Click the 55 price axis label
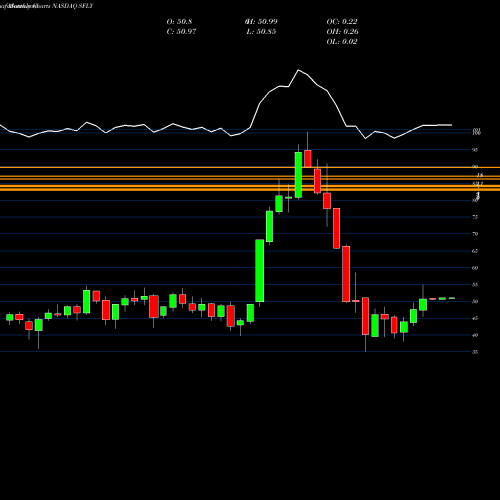The image size is (500, 500). tap(475, 285)
